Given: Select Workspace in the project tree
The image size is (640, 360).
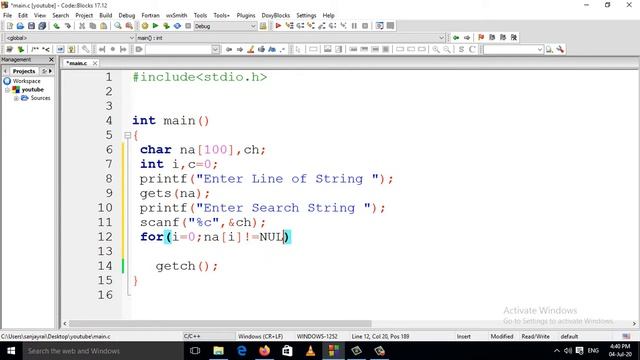Looking at the screenshot, I should tap(26, 81).
